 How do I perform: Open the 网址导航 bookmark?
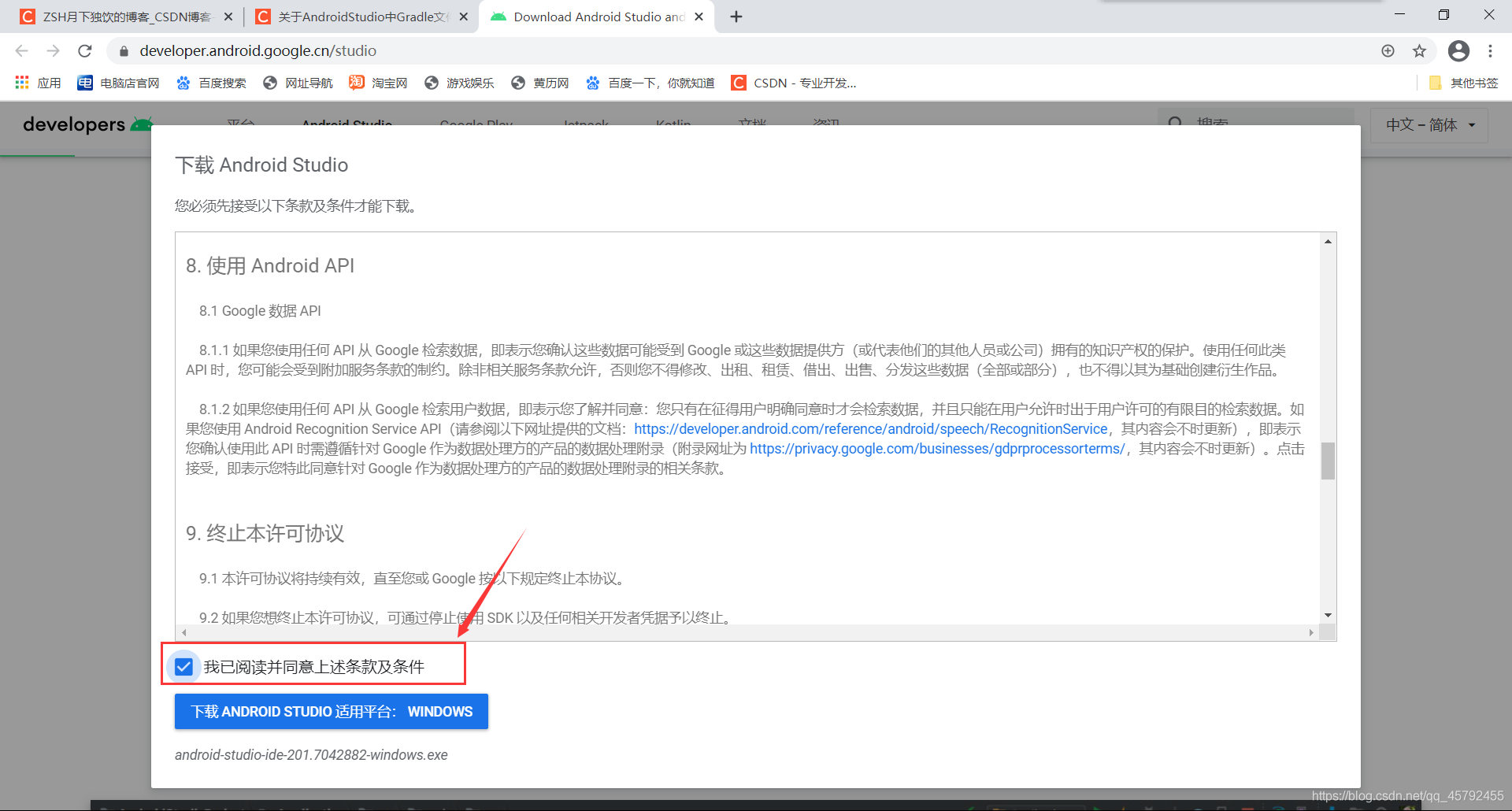tap(298, 83)
